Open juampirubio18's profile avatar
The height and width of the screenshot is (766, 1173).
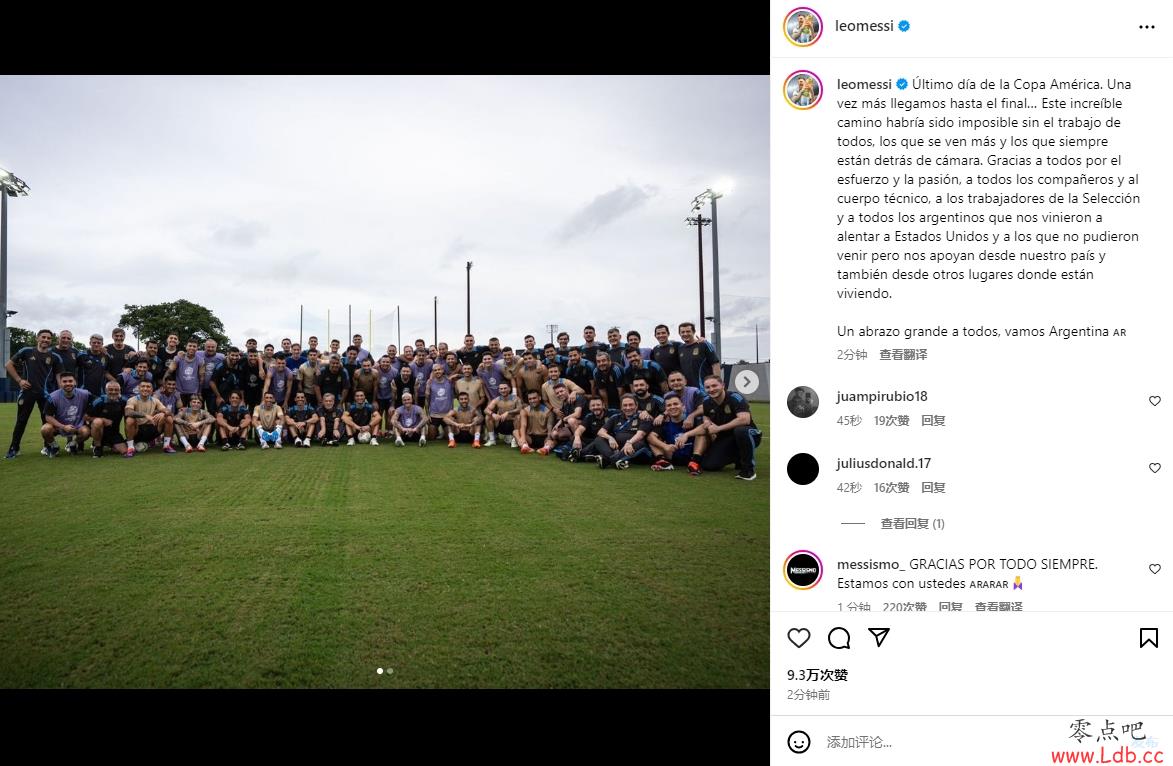click(x=803, y=402)
